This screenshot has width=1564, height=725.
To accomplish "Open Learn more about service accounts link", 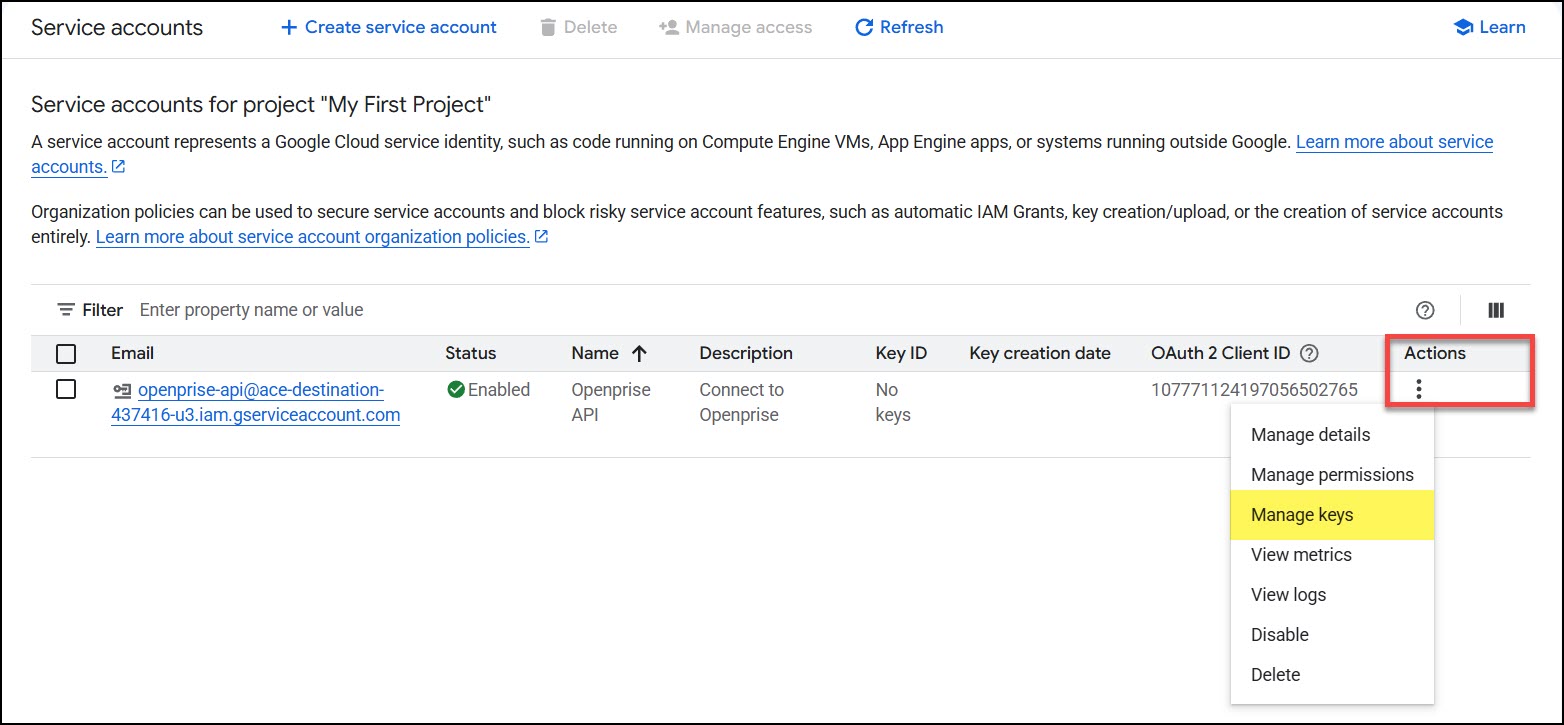I will pyautogui.click(x=1395, y=142).
